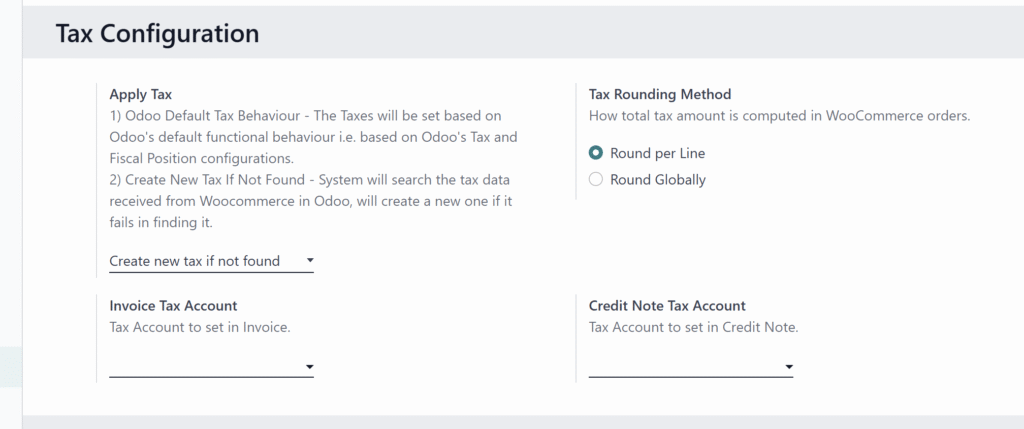Click the Credit Note Tax Account caret arrow
This screenshot has width=1024, height=429.
(x=789, y=367)
